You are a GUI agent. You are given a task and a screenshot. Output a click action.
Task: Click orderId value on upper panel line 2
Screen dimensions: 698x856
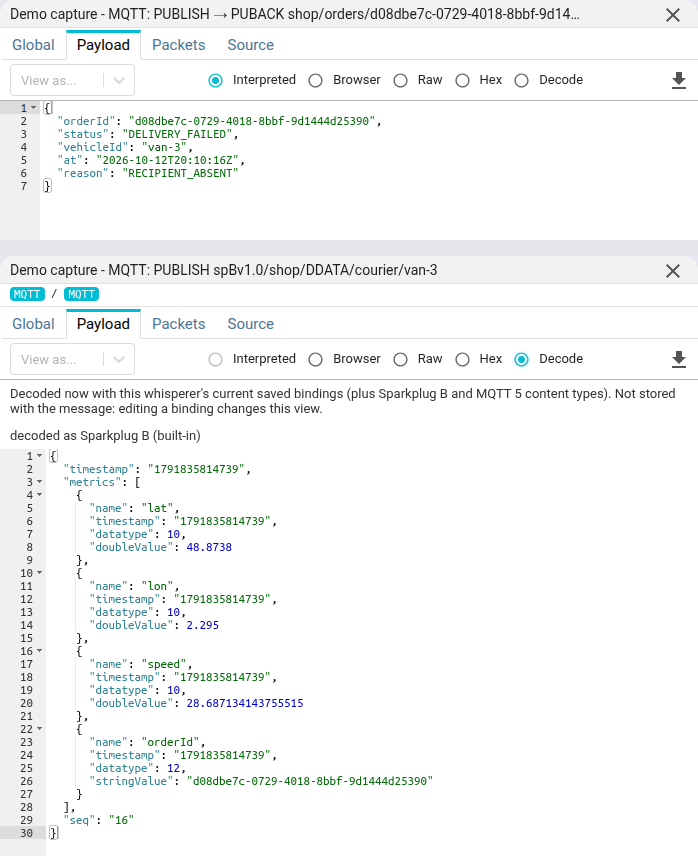[x=252, y=121]
